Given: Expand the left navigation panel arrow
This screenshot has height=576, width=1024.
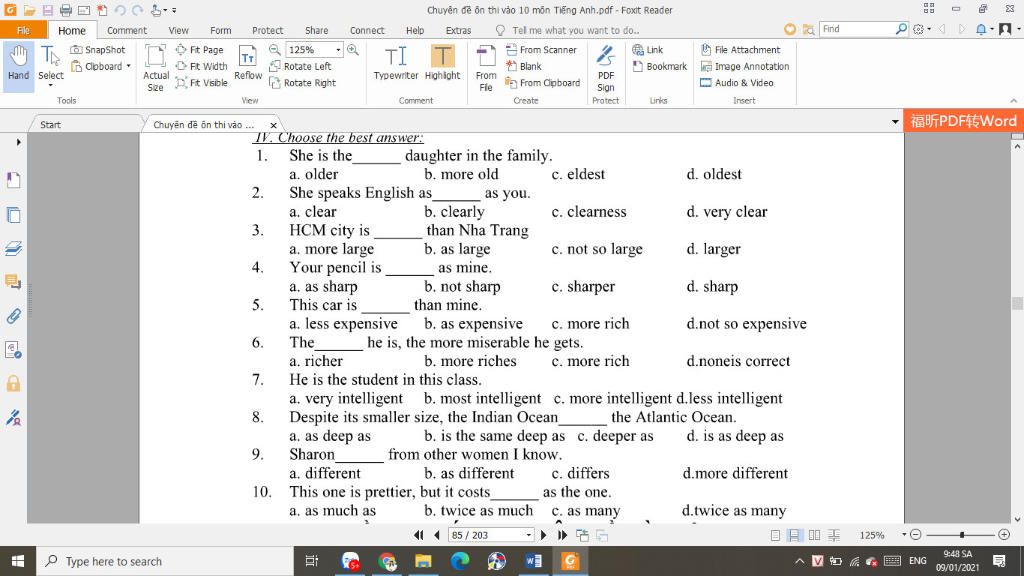Looking at the screenshot, I should point(18,142).
